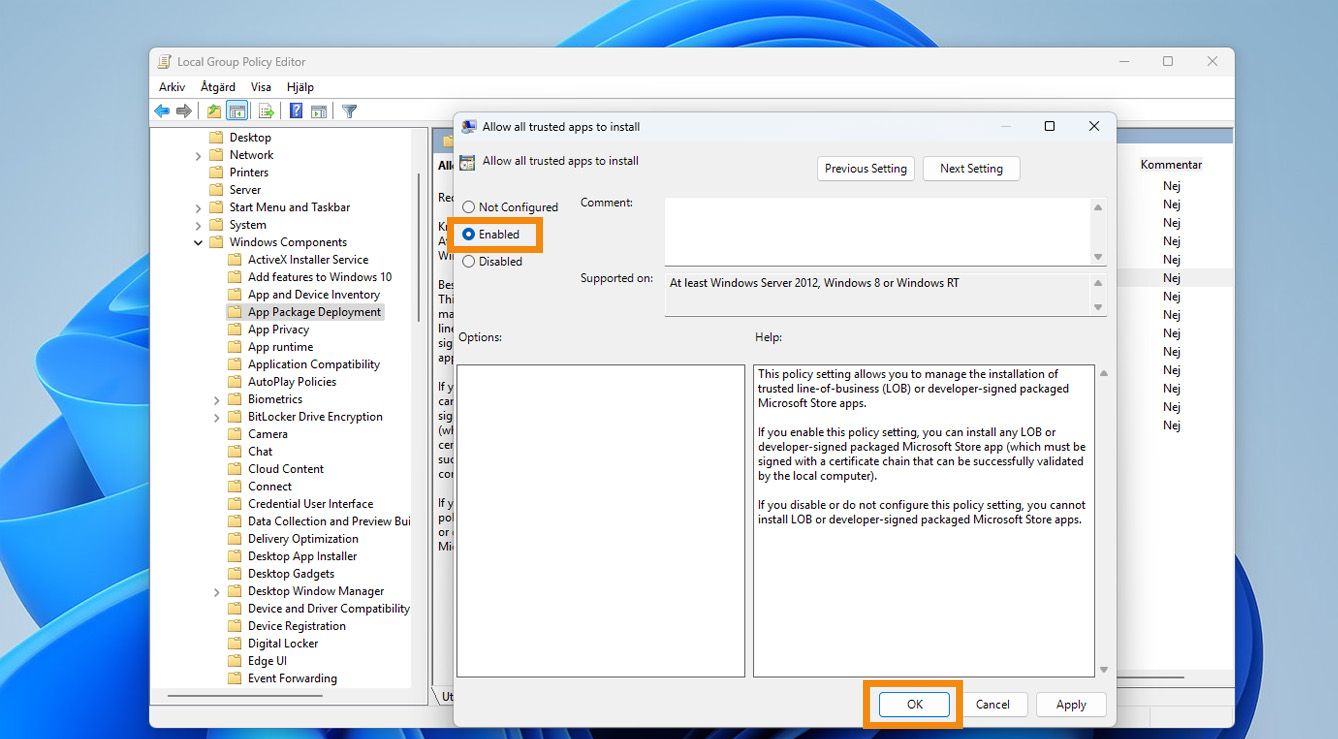1338x739 pixels.
Task: Confirm with the OK button
Action: [915, 704]
